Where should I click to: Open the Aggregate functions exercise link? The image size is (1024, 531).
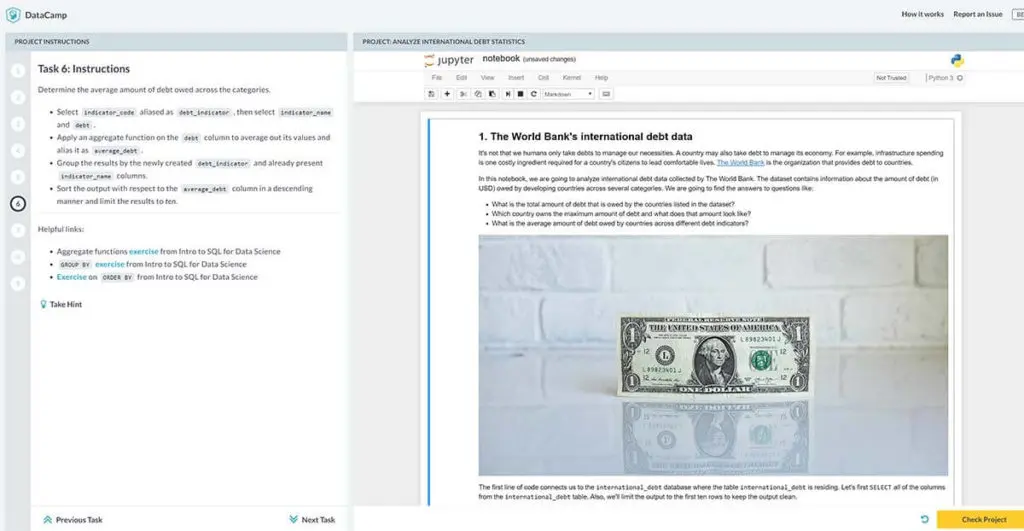click(144, 251)
